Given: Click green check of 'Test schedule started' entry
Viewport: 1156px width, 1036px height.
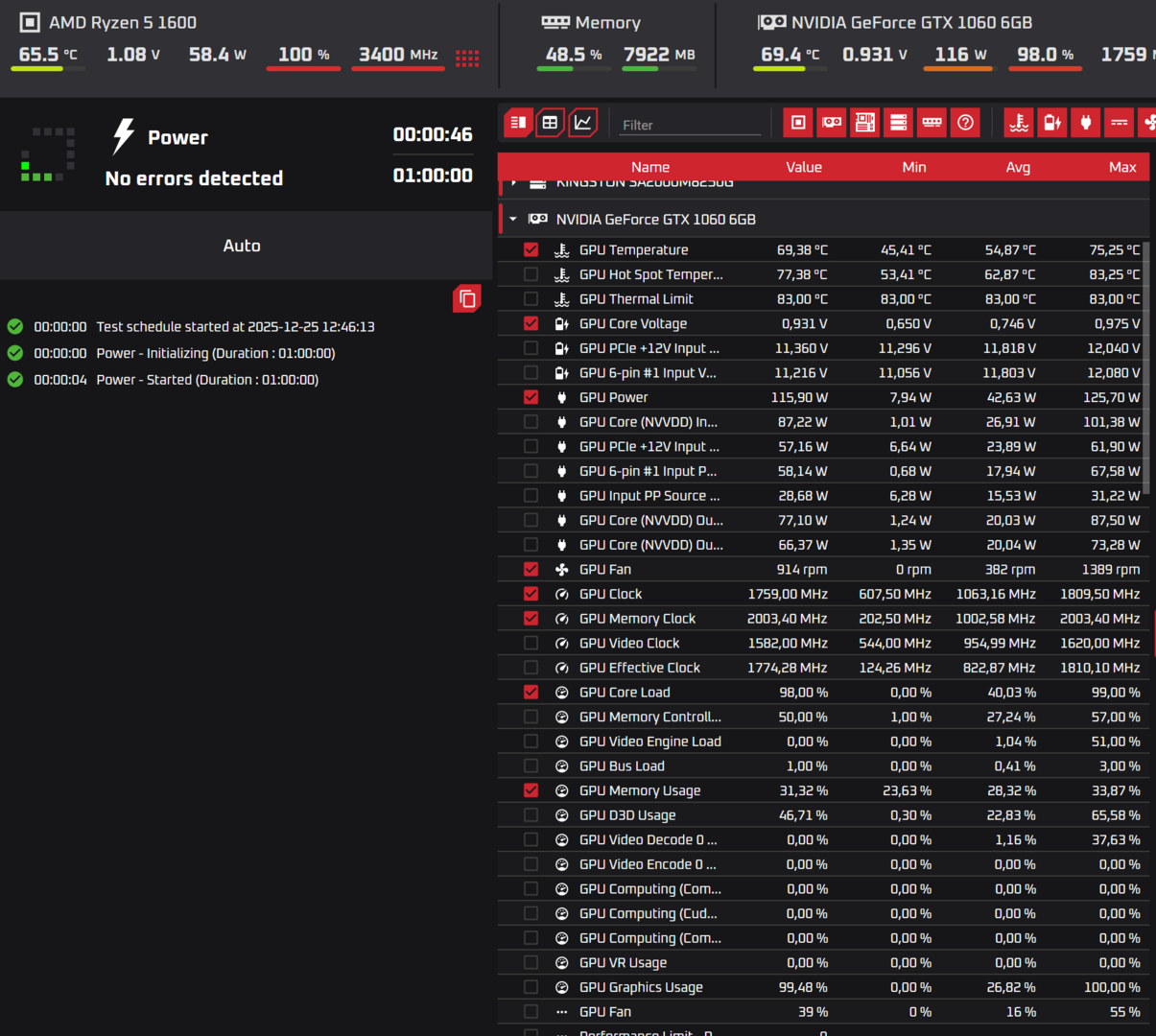Looking at the screenshot, I should (15, 326).
